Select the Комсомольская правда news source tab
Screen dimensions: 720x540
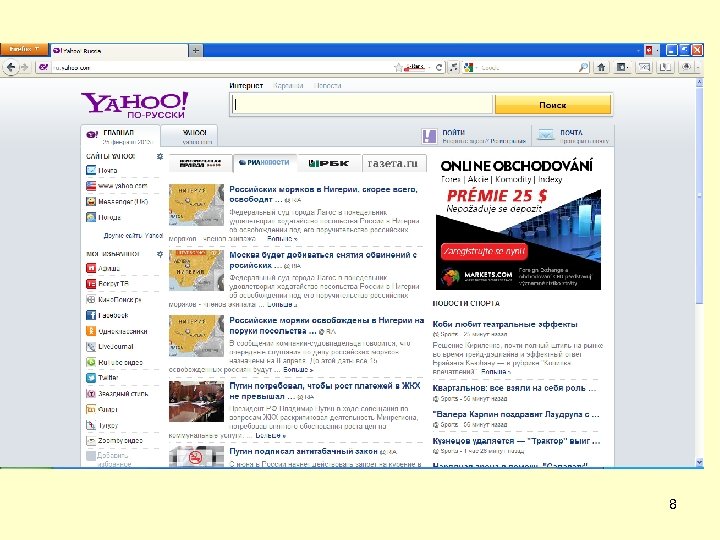200,163
